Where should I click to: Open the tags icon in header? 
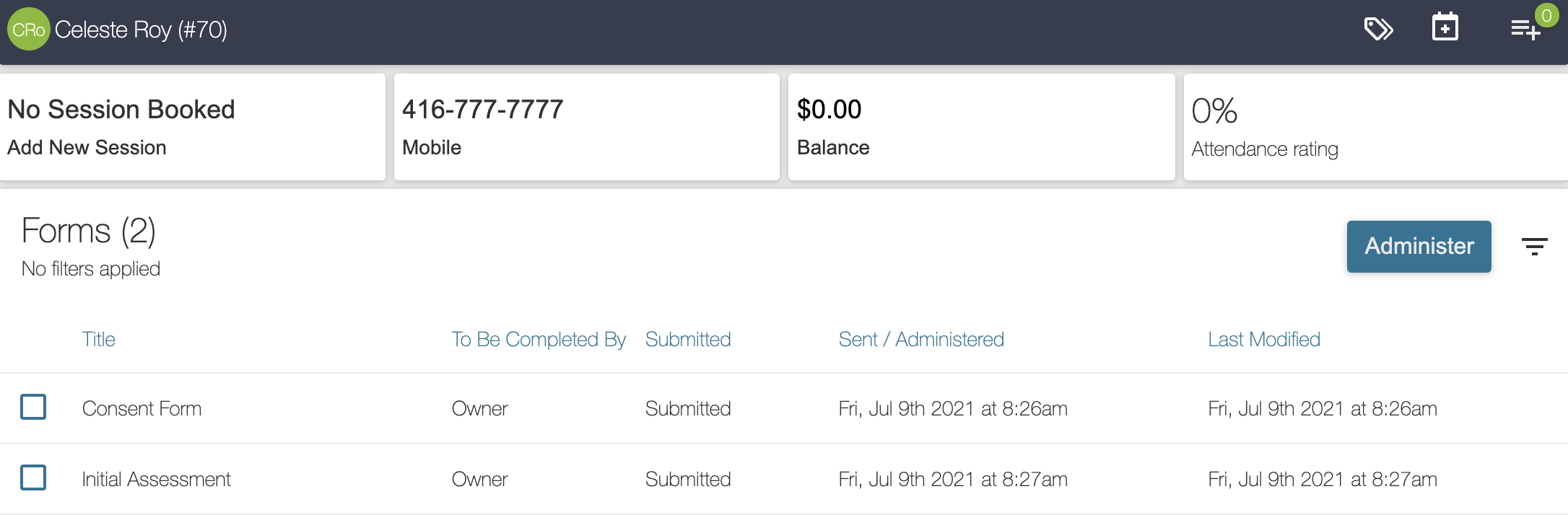[x=1378, y=30]
